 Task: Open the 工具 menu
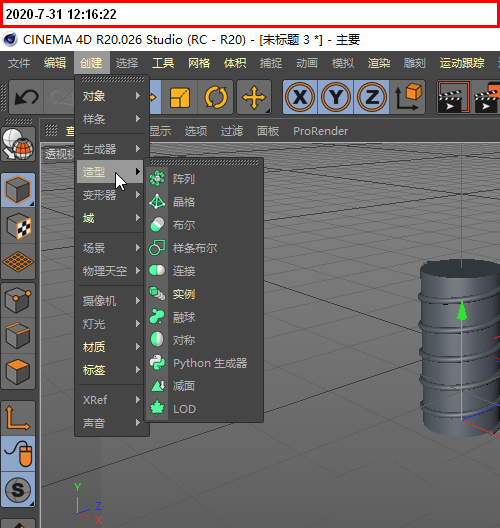coord(163,63)
